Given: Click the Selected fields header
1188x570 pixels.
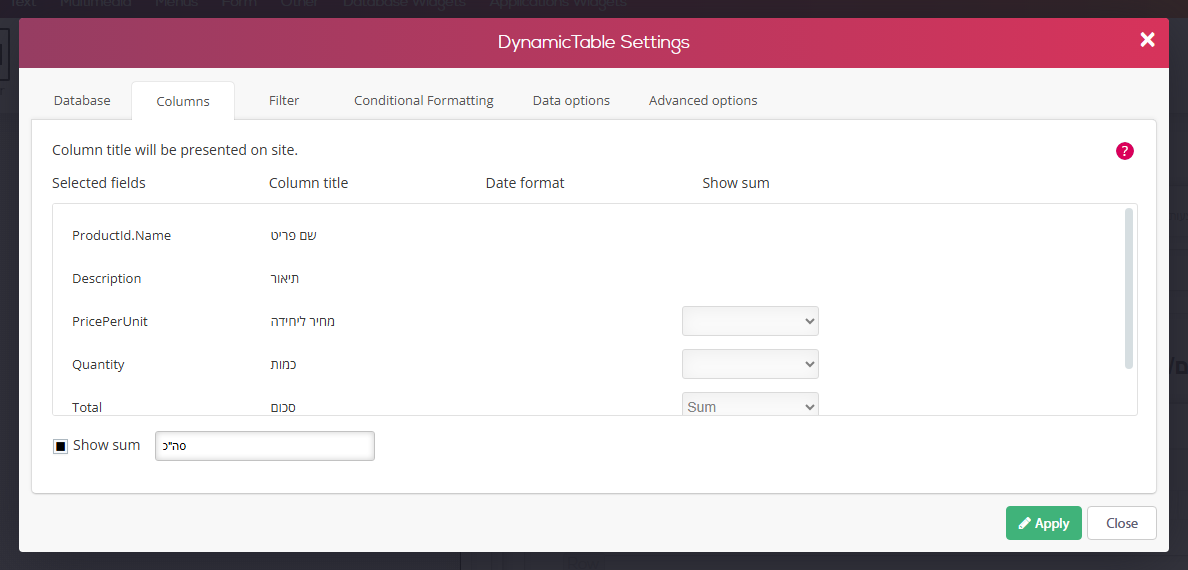Looking at the screenshot, I should tap(98, 183).
